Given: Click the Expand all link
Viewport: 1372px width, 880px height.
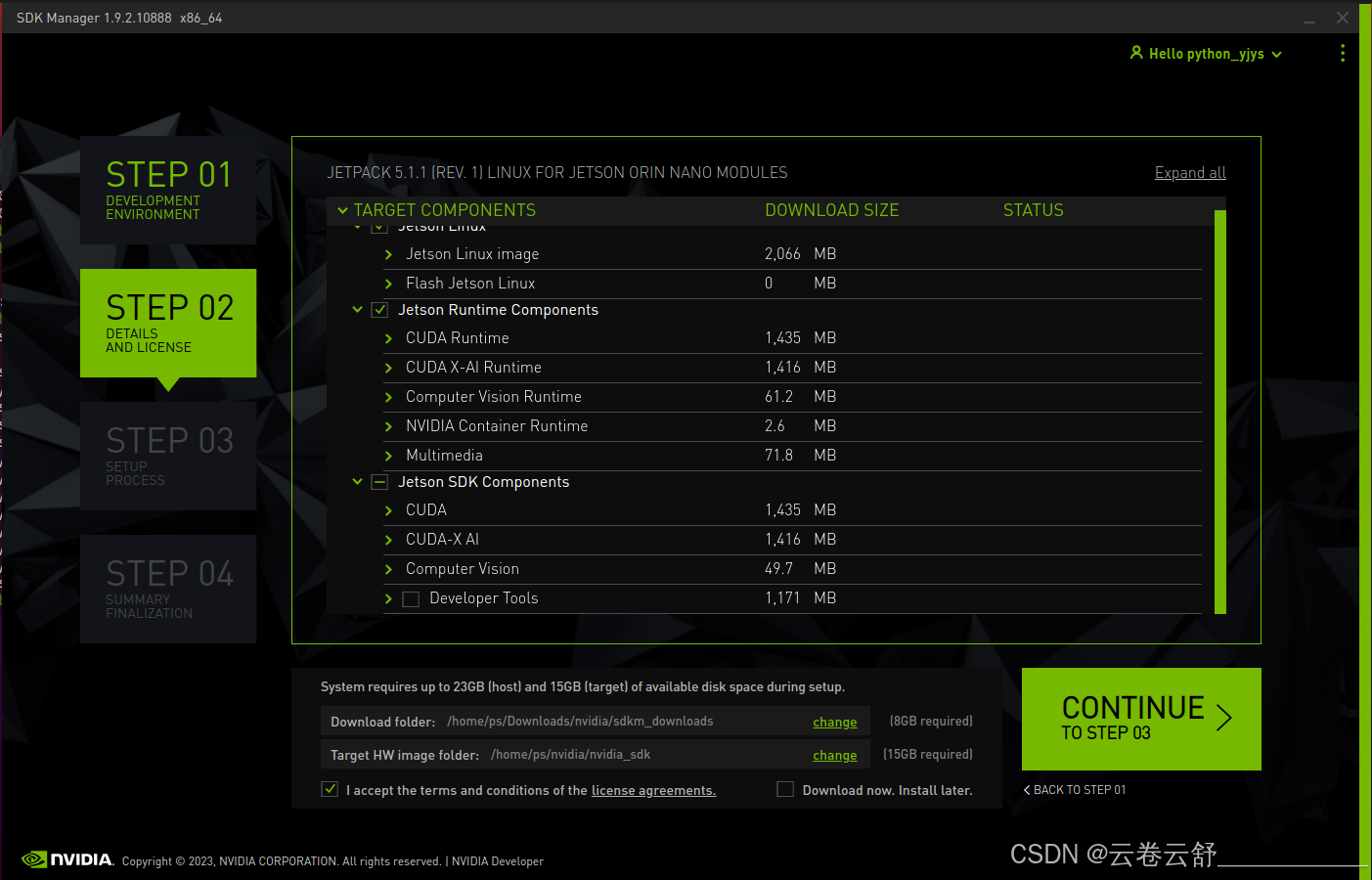Looking at the screenshot, I should click(x=1190, y=173).
